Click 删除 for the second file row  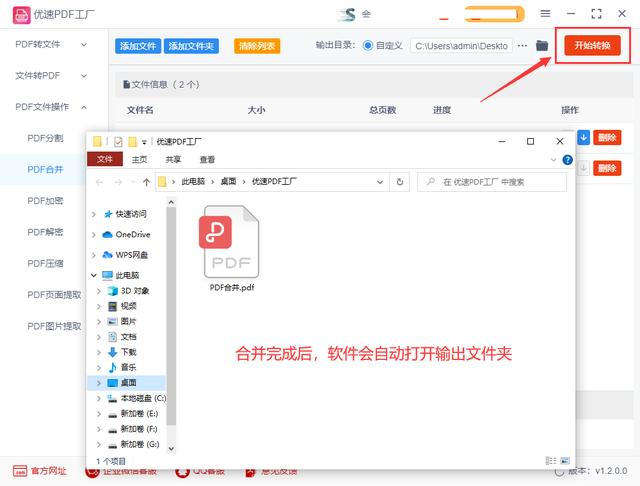[x=607, y=168]
